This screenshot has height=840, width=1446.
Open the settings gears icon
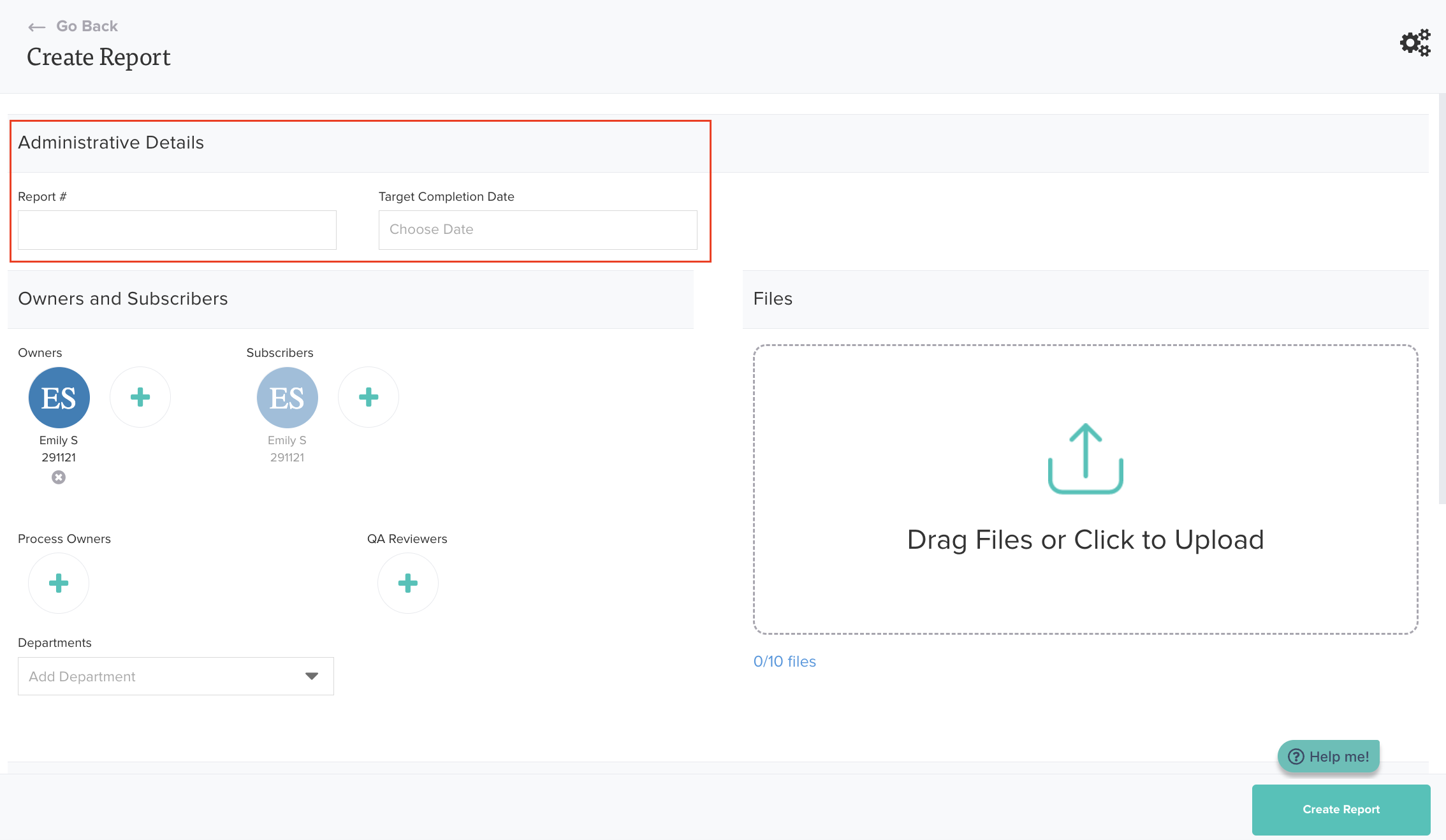click(1415, 43)
